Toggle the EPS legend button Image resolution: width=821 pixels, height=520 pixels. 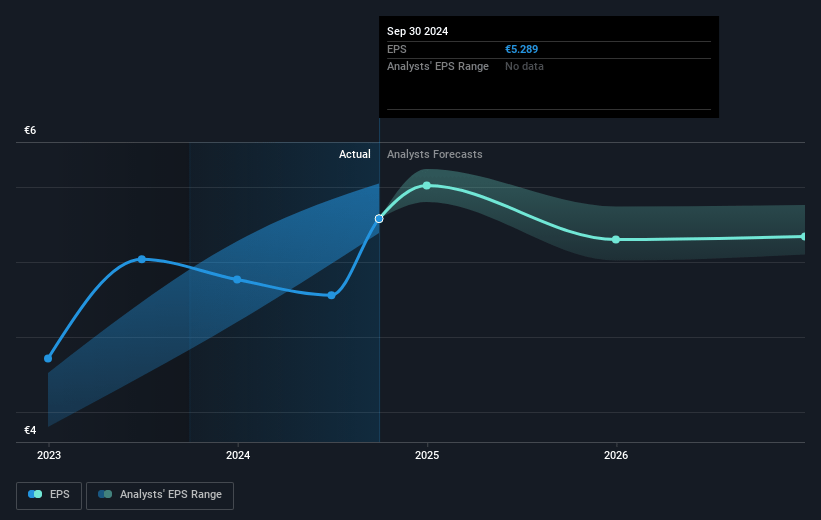49,495
